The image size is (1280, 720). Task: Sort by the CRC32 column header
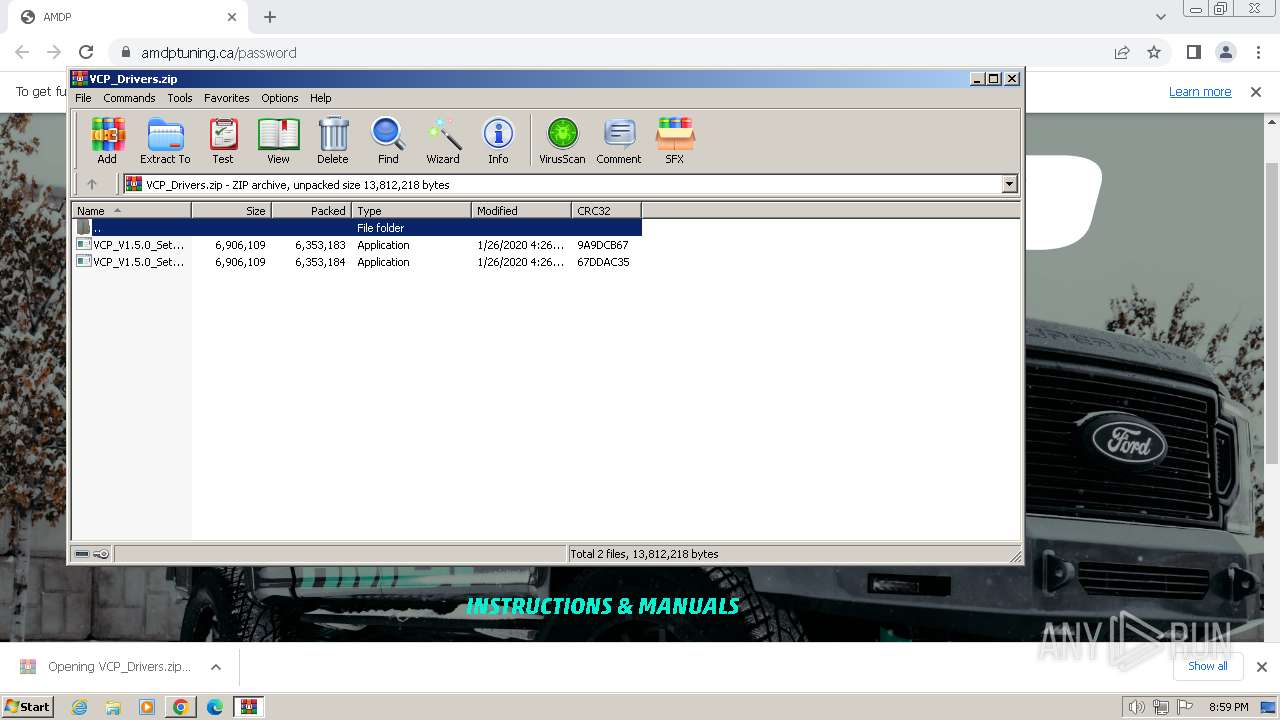(x=606, y=211)
